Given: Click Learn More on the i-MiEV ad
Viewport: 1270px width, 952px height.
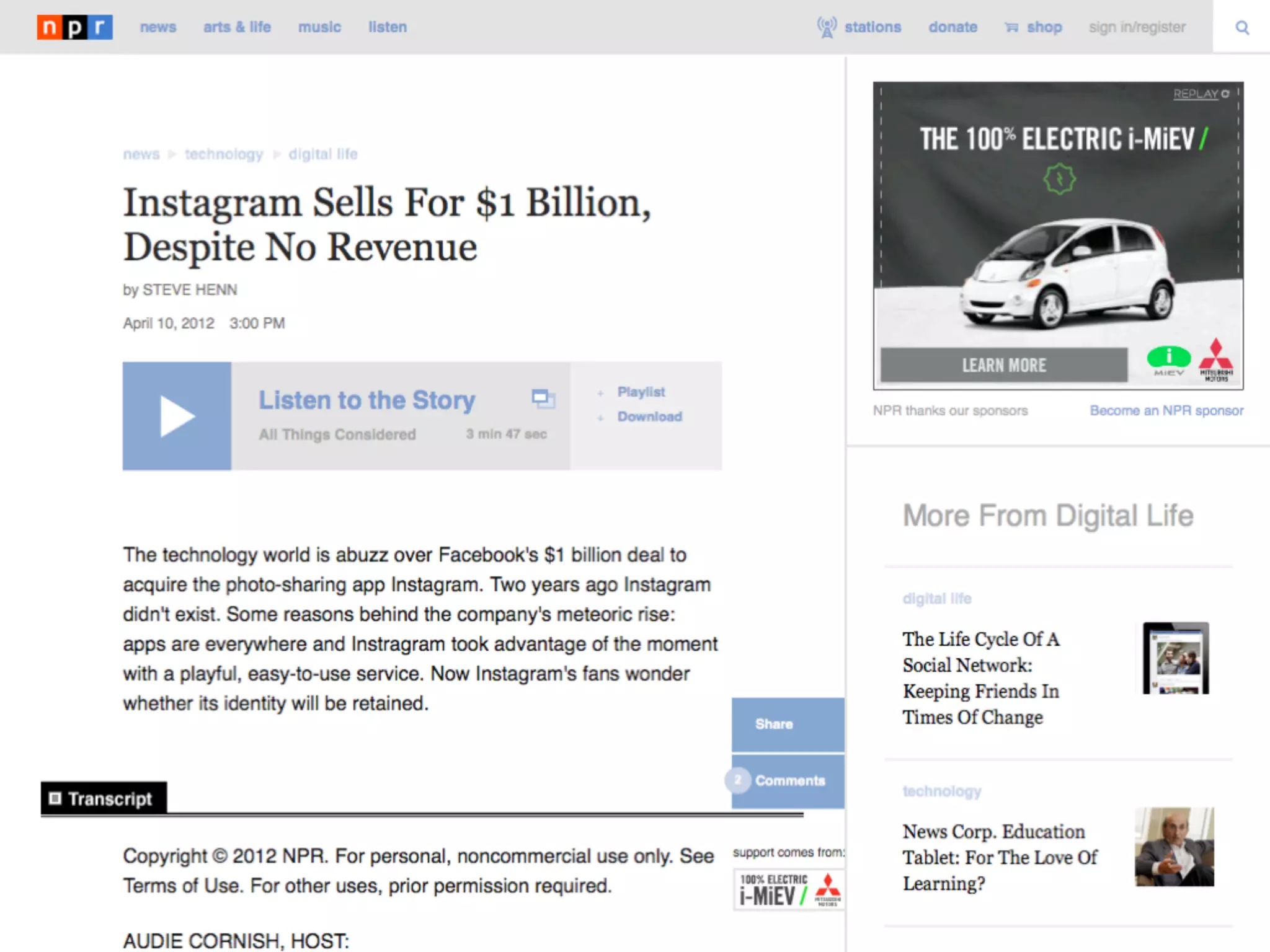Looking at the screenshot, I should [1003, 365].
